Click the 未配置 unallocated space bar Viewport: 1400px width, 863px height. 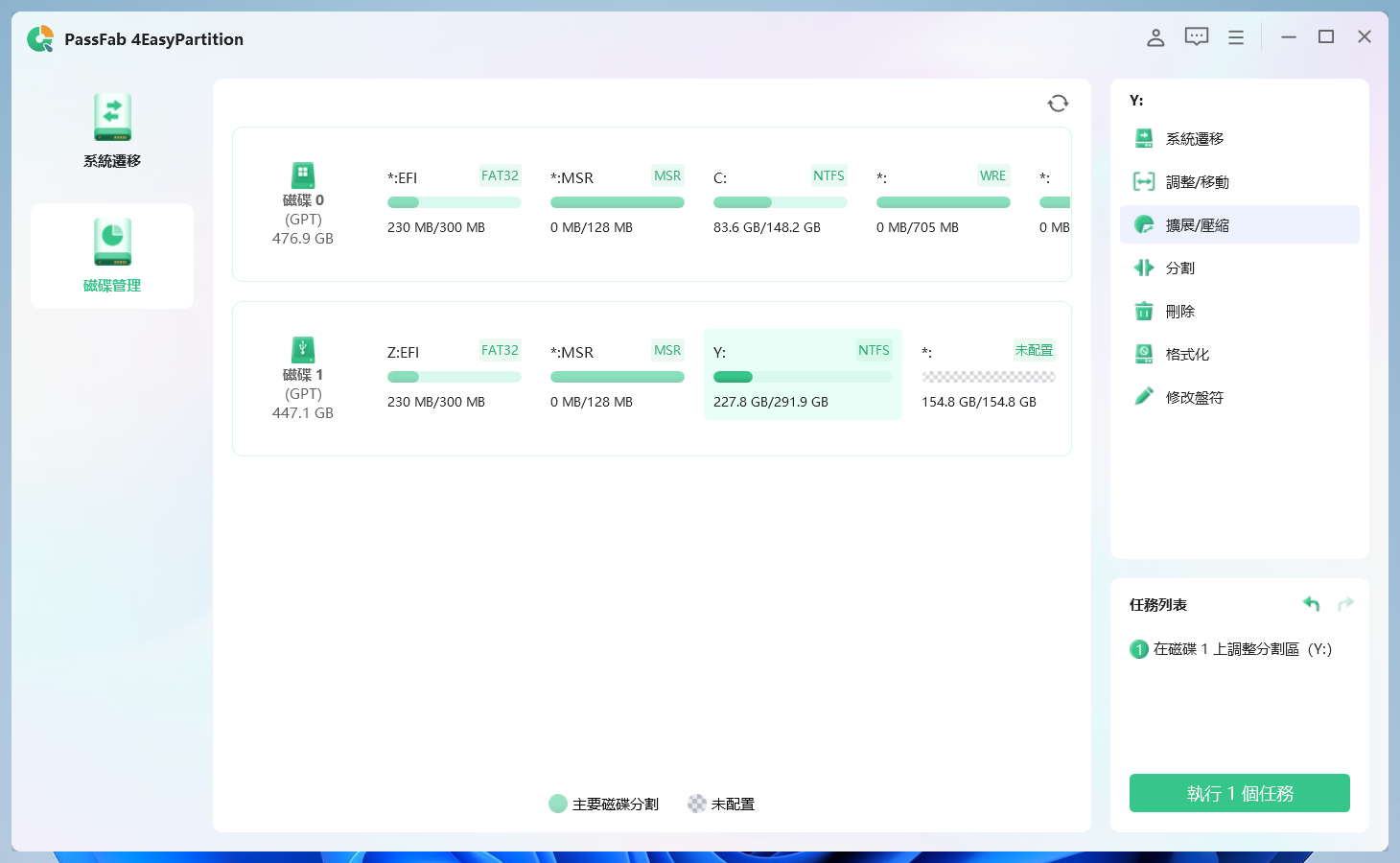tap(988, 377)
